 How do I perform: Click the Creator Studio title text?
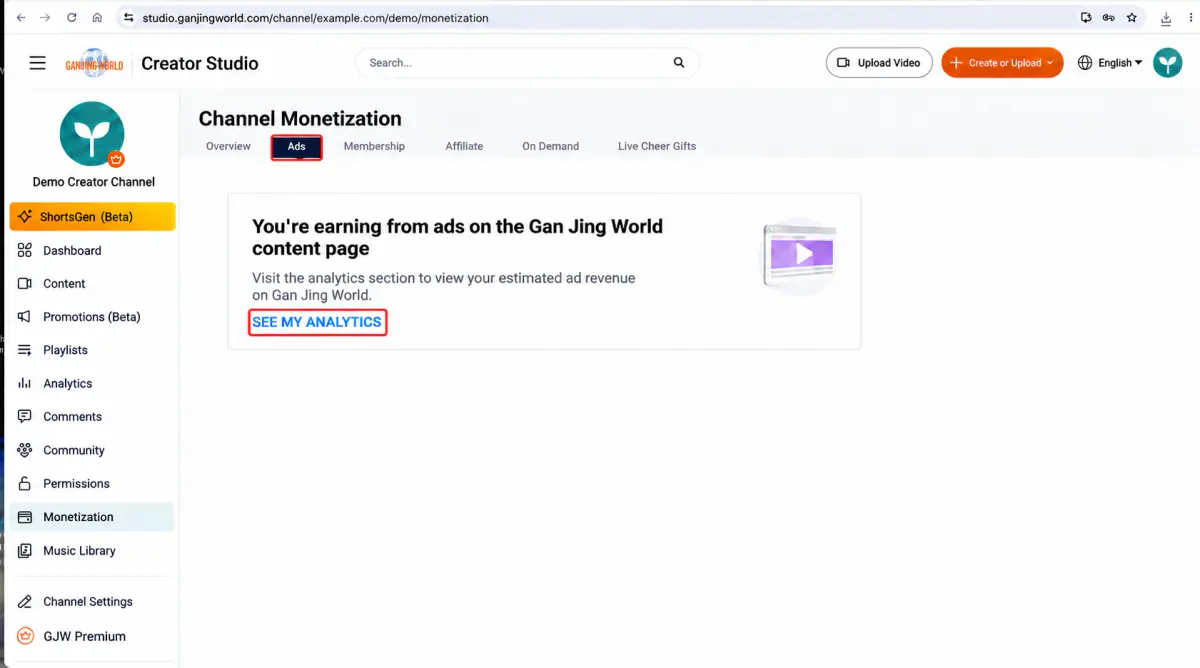tap(200, 63)
